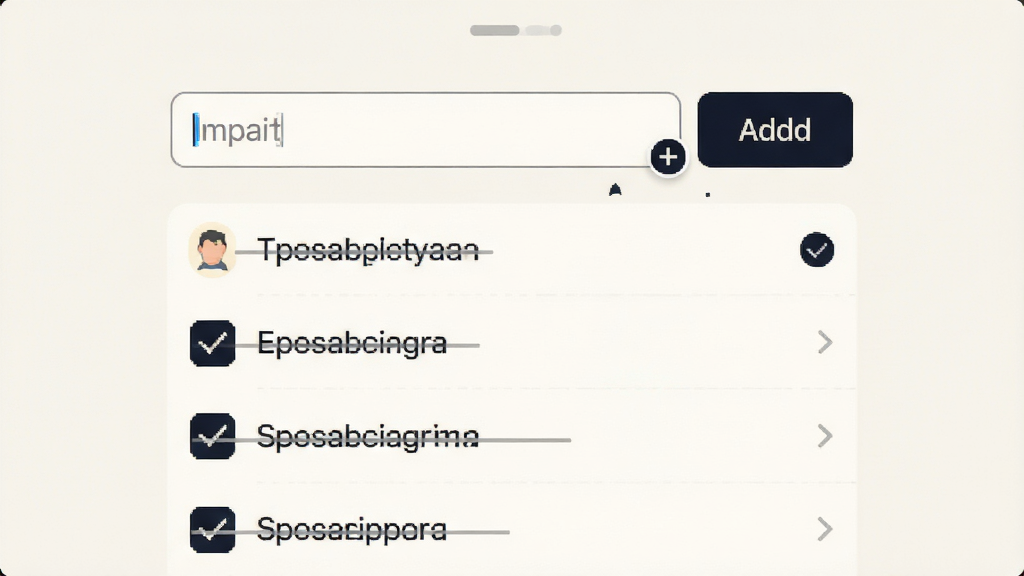Click the avatar next to Tposabpletyaan
This screenshot has width=1024, height=576.
click(212, 249)
